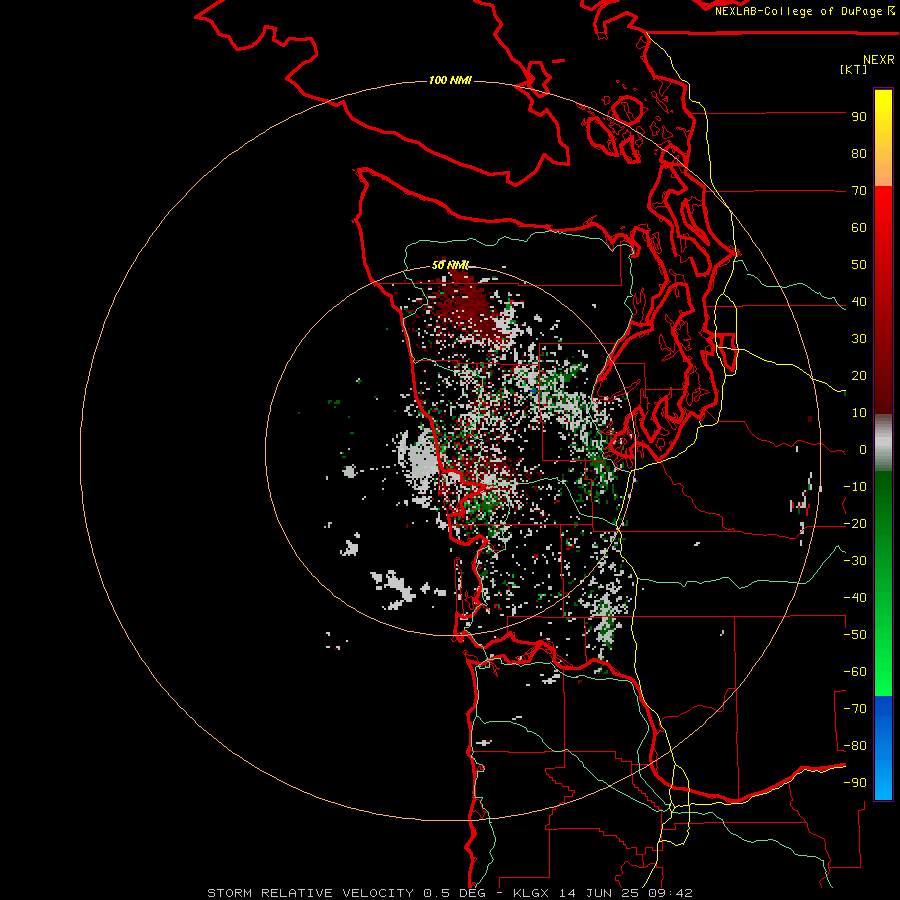Pick the yellow top segment of the color bar
The width and height of the screenshot is (900, 900).
pyautogui.click(x=883, y=123)
